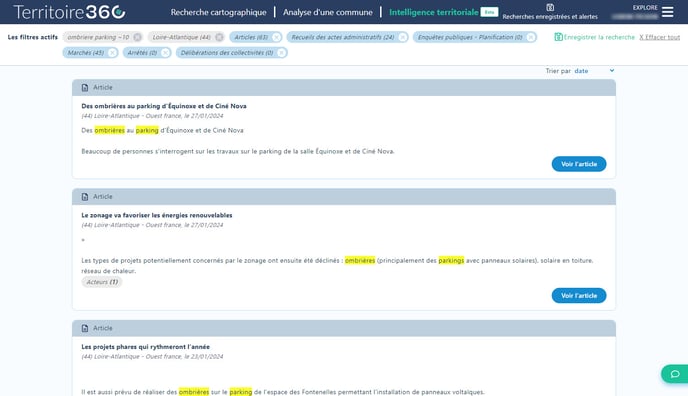Click document icon of first Article card
The height and width of the screenshot is (396, 688).
tap(85, 88)
